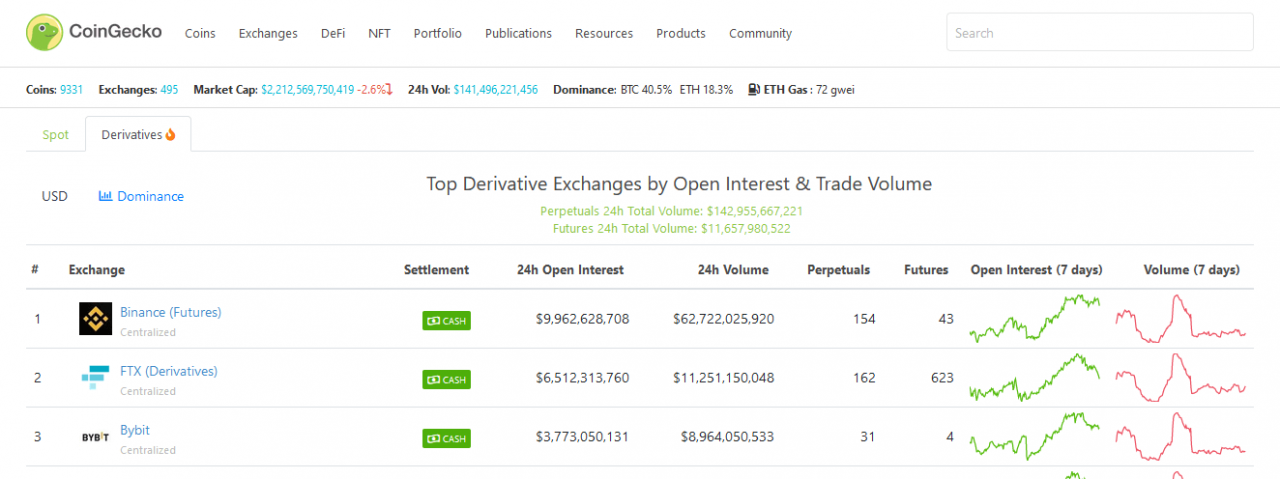Click the Exchanges count 495 link

point(169,90)
